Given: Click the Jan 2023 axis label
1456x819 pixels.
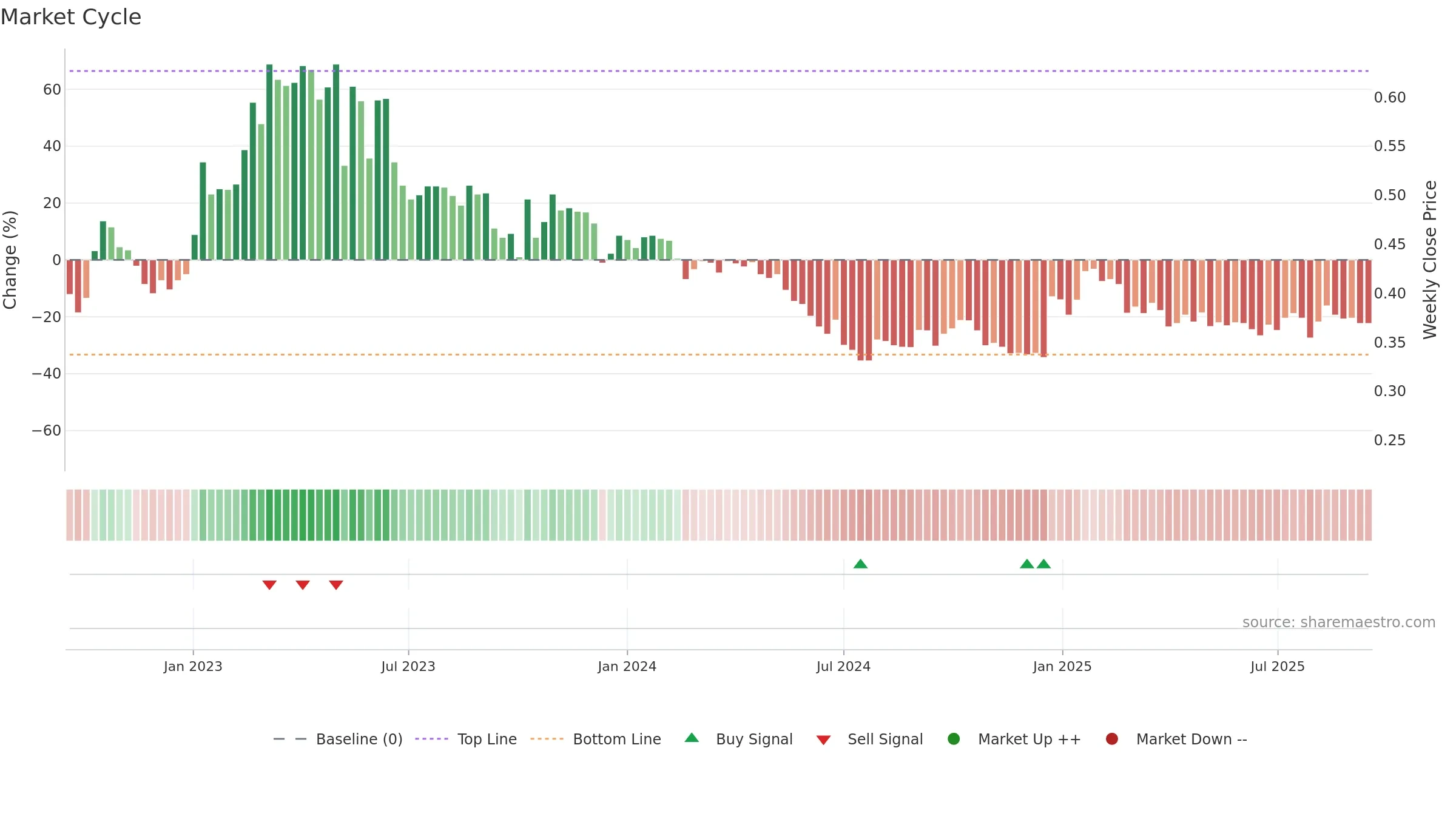Looking at the screenshot, I should pyautogui.click(x=193, y=666).
